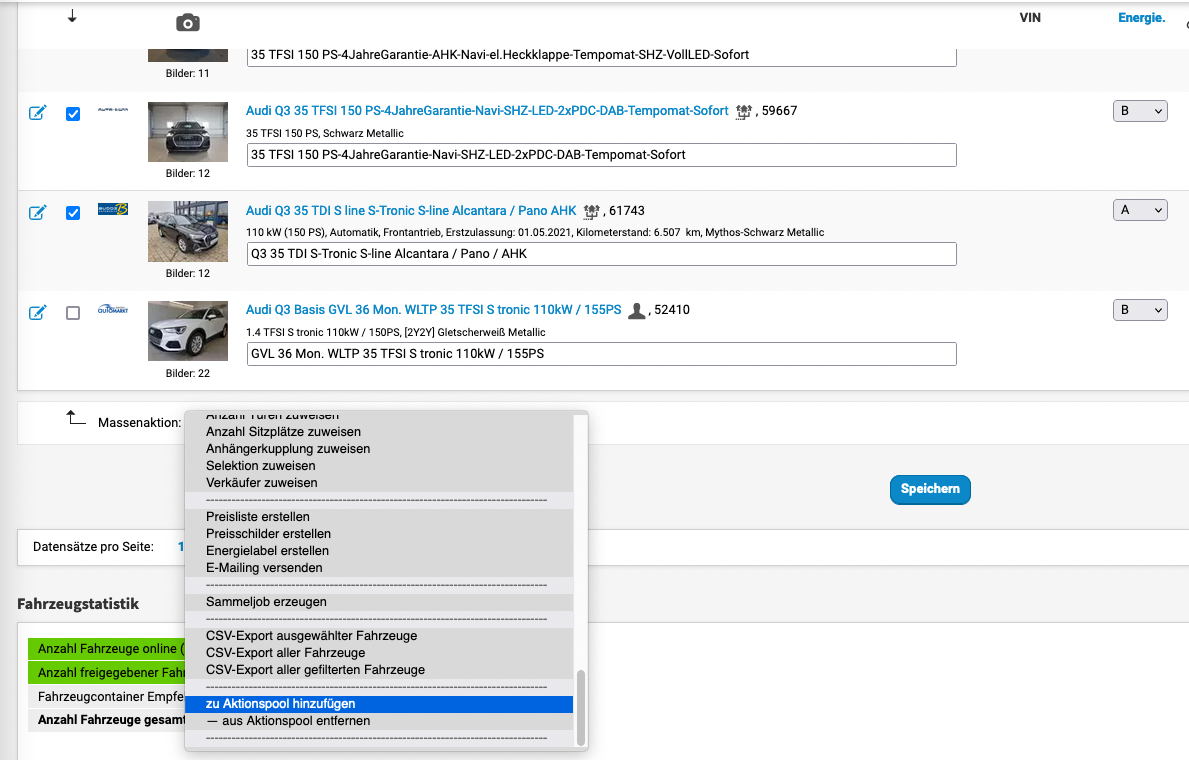The image size is (1189, 760).
Task: Open energy dropdown for Audi Q3 Basis GVL
Action: coord(1140,310)
